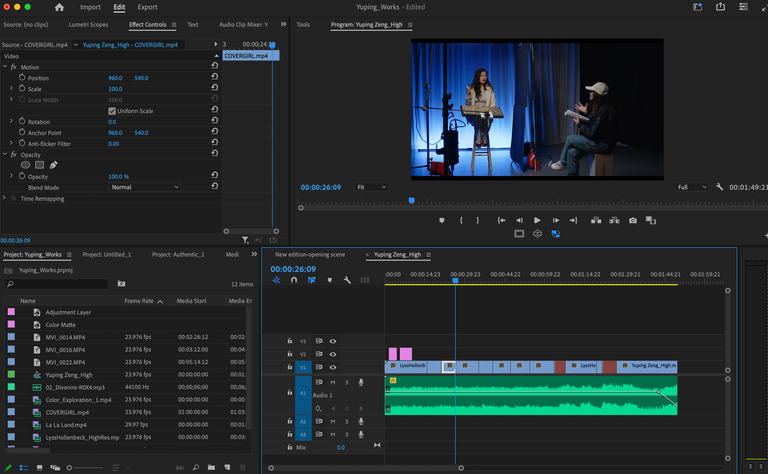This screenshot has width=768, height=474.
Task: Open the Export workspace tab
Action: [147, 7]
